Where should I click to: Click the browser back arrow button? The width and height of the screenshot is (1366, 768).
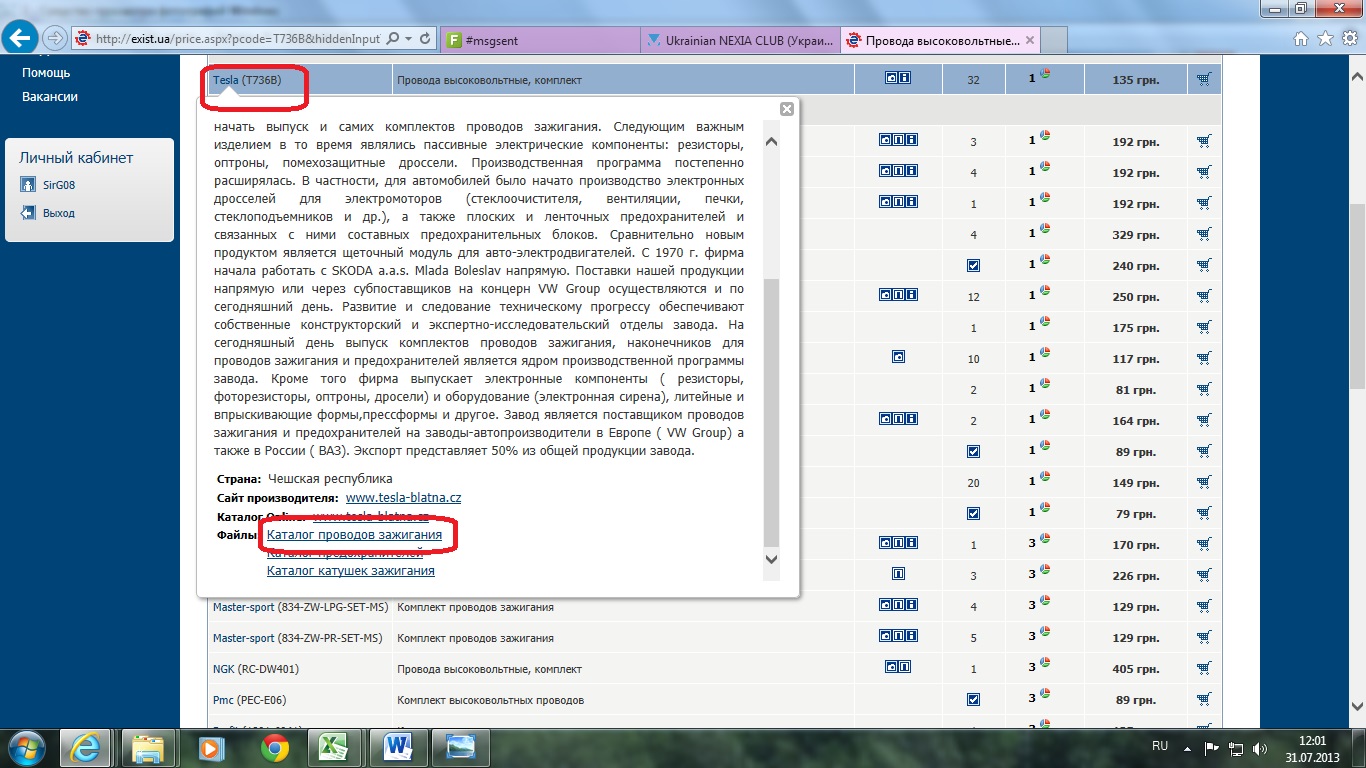click(22, 38)
